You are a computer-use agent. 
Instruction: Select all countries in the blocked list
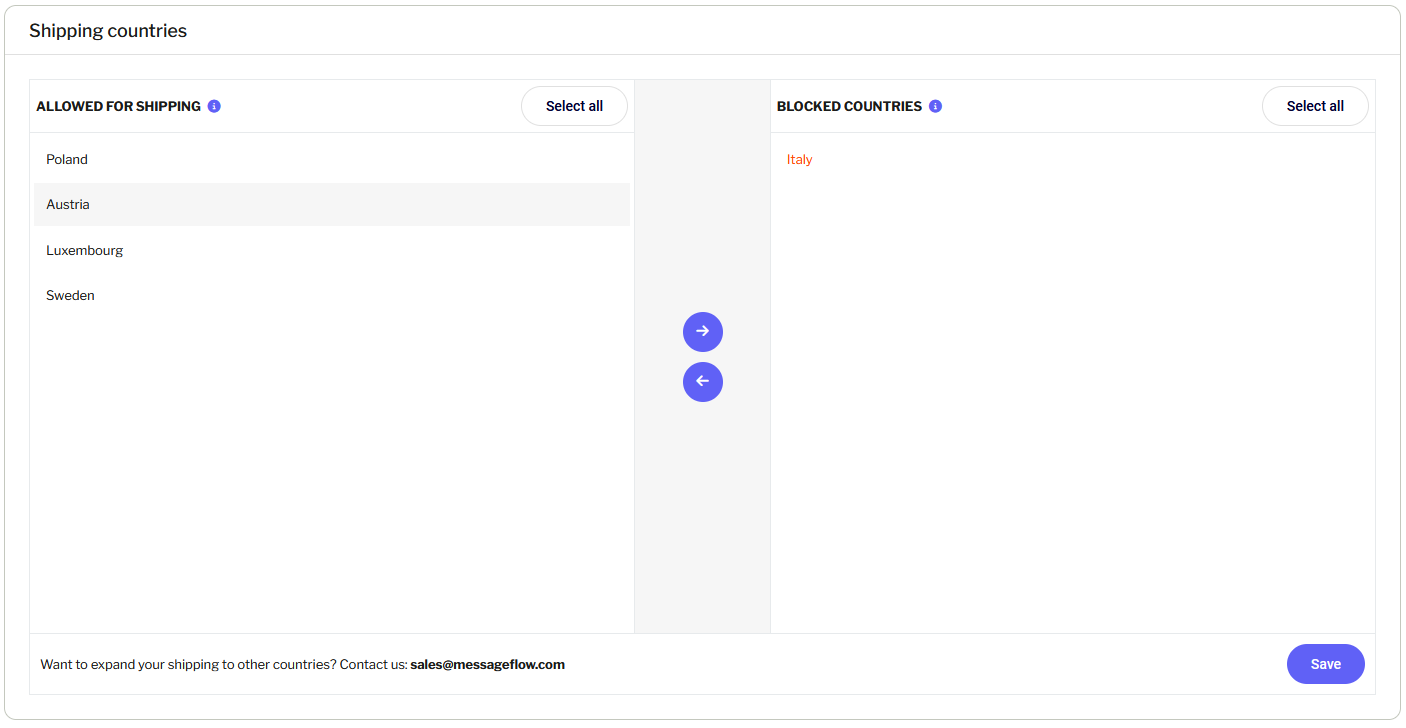pyautogui.click(x=1314, y=106)
